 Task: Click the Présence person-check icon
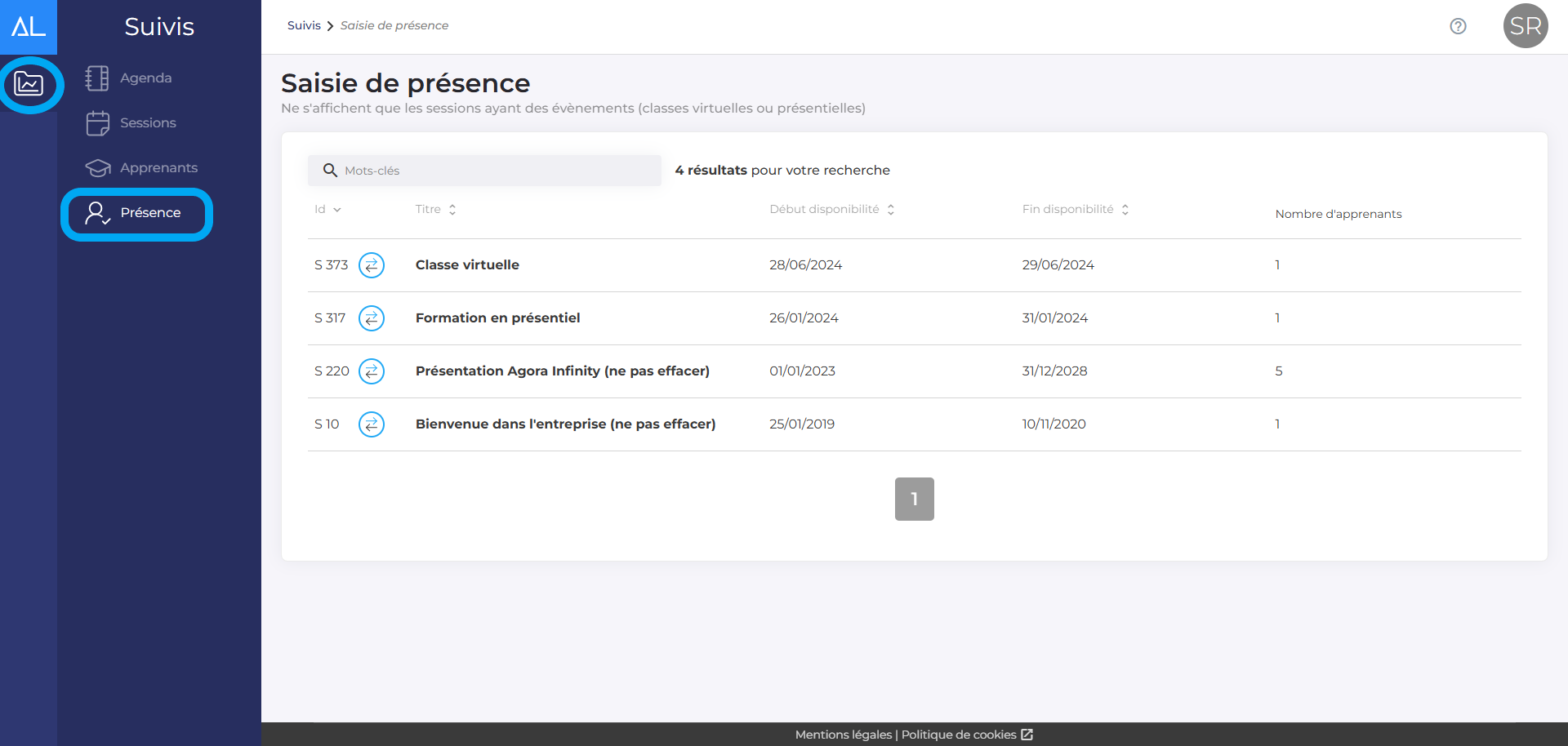point(97,213)
